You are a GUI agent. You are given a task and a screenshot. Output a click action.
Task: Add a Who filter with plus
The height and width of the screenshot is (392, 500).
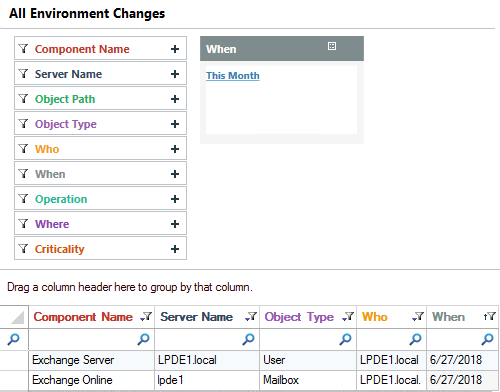(x=175, y=149)
